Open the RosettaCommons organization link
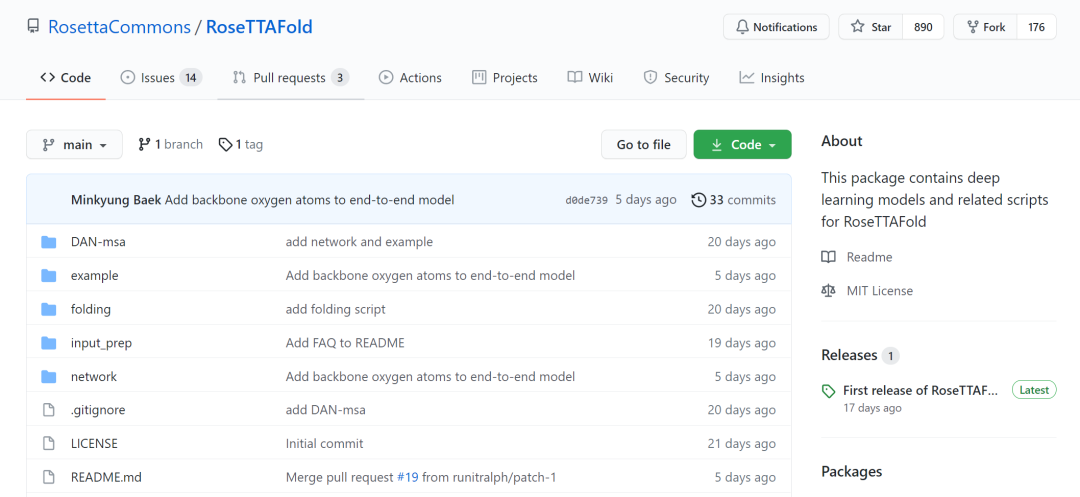 pyautogui.click(x=119, y=27)
